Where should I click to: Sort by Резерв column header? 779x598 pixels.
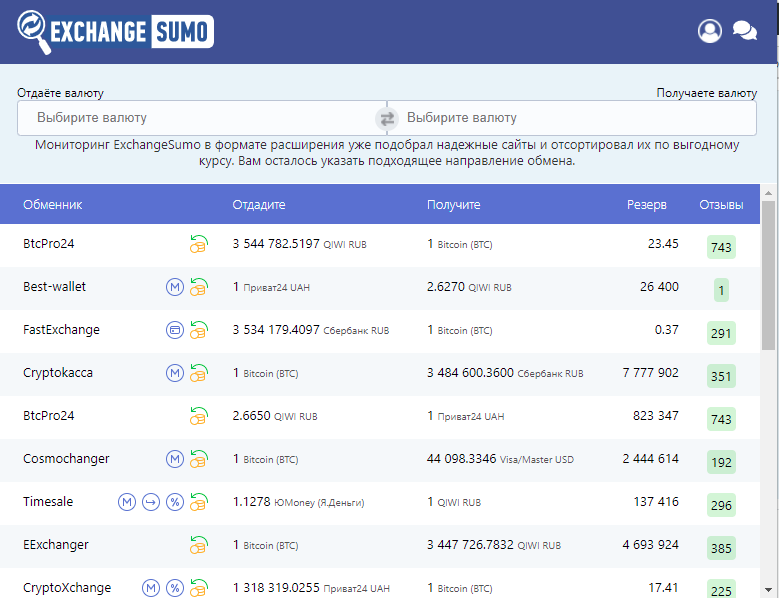click(x=646, y=205)
